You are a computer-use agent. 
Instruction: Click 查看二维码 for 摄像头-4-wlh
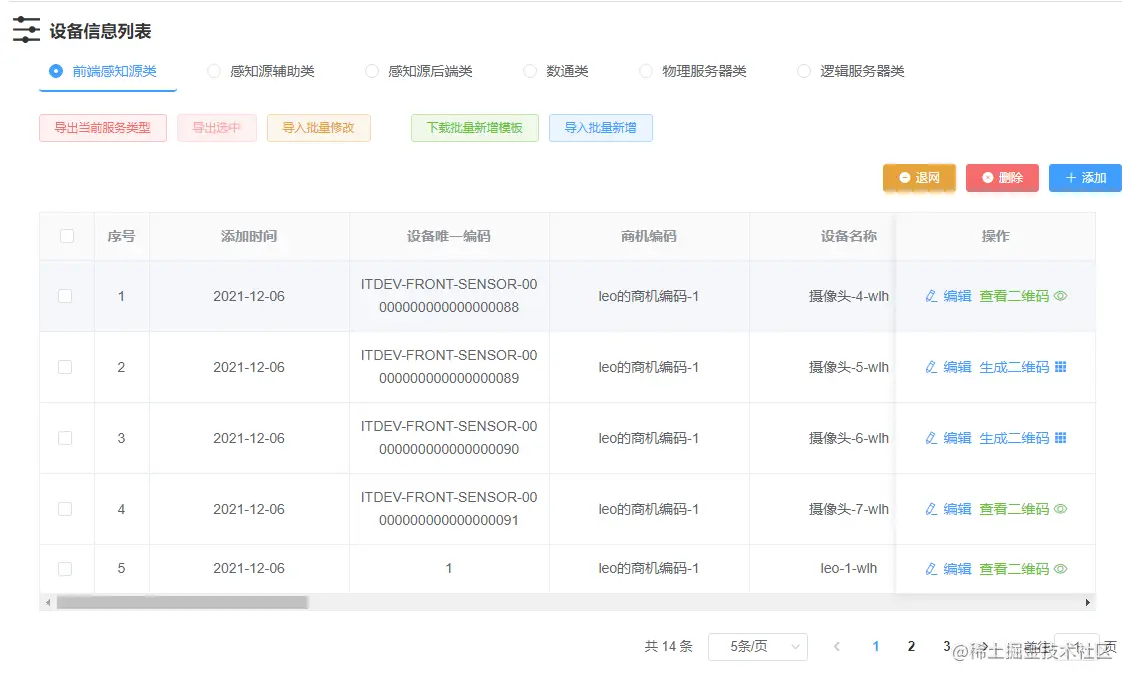pyautogui.click(x=1014, y=296)
